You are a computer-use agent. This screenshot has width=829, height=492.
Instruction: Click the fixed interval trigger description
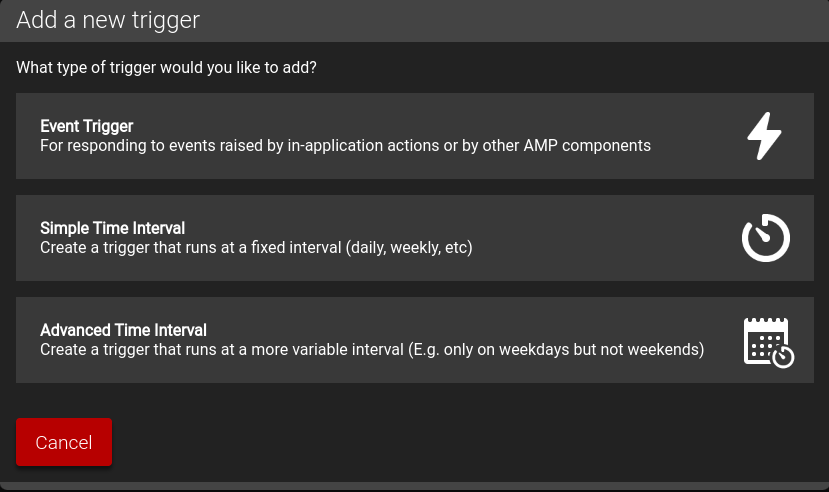point(256,248)
